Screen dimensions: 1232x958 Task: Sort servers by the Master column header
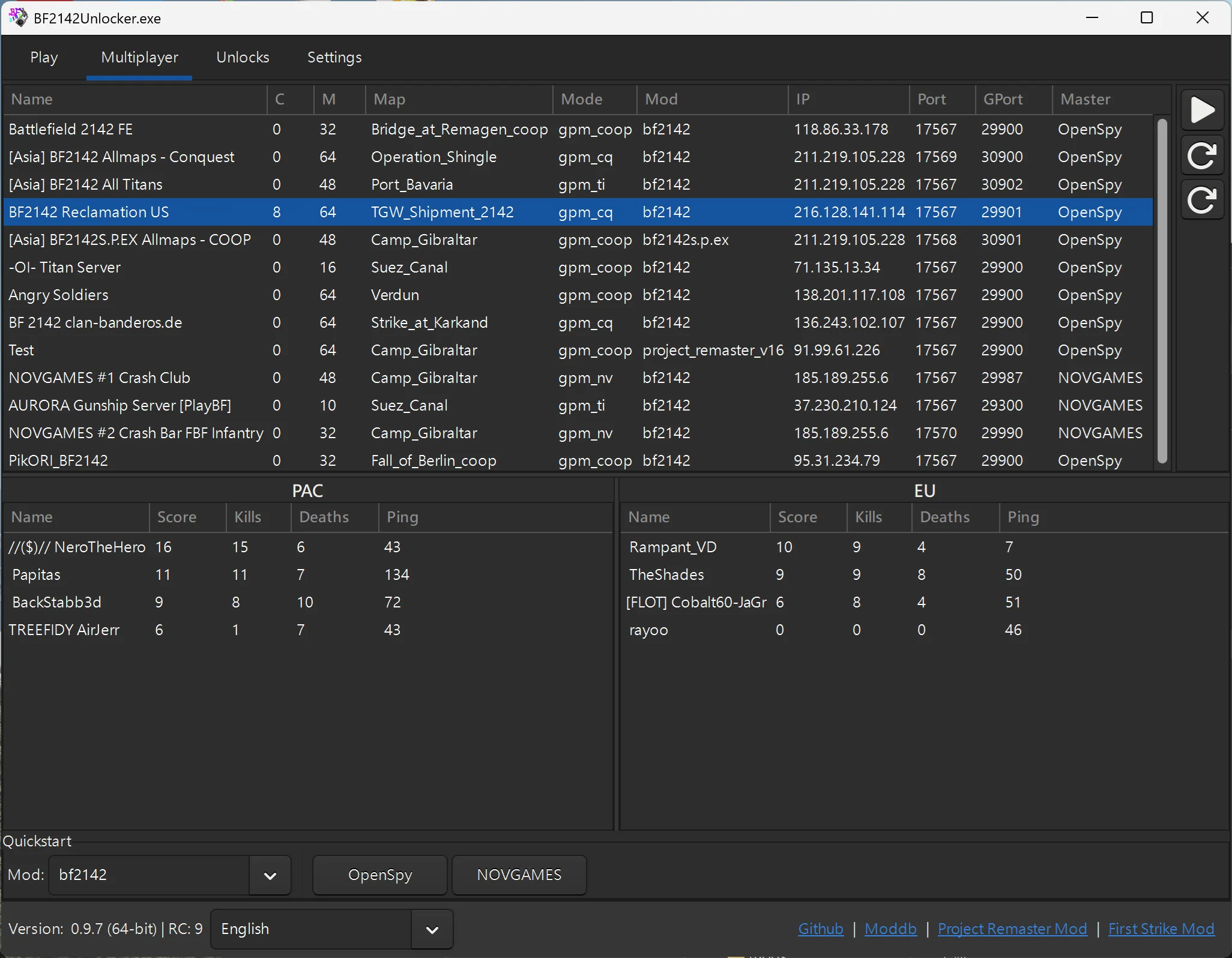pyautogui.click(x=1111, y=100)
